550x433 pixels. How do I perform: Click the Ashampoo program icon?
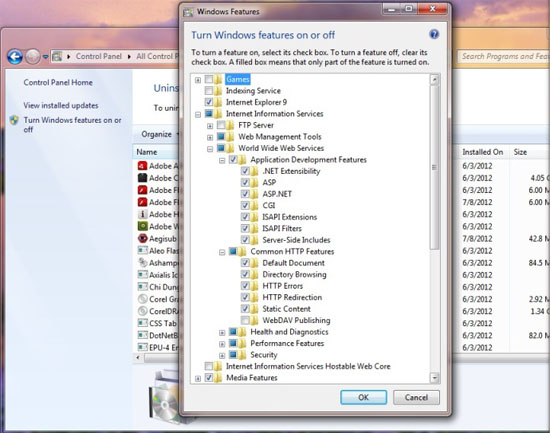[142, 263]
